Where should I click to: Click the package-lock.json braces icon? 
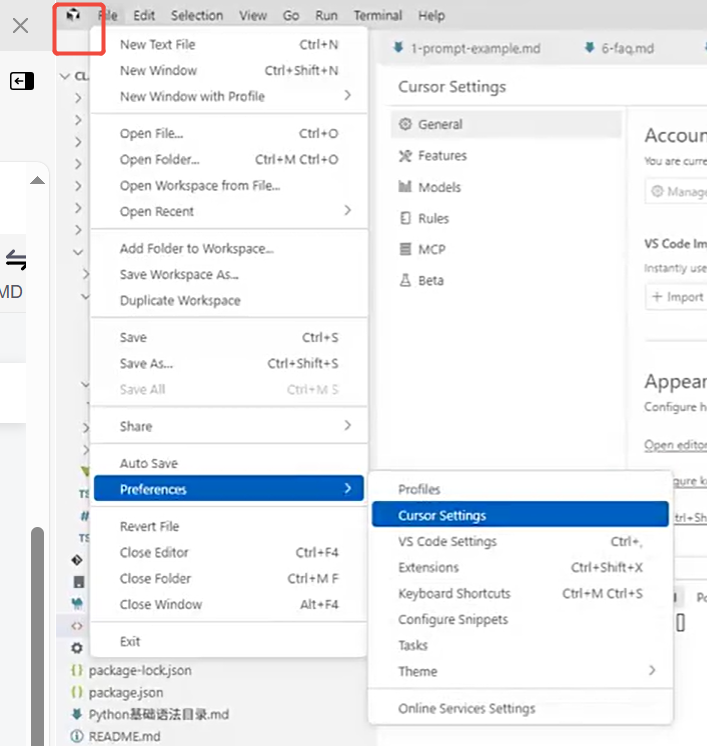(x=77, y=670)
